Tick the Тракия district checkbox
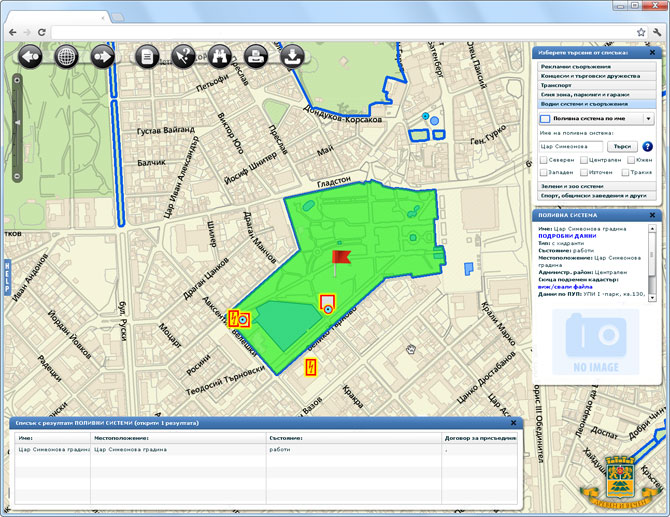The image size is (670, 517). click(x=625, y=172)
